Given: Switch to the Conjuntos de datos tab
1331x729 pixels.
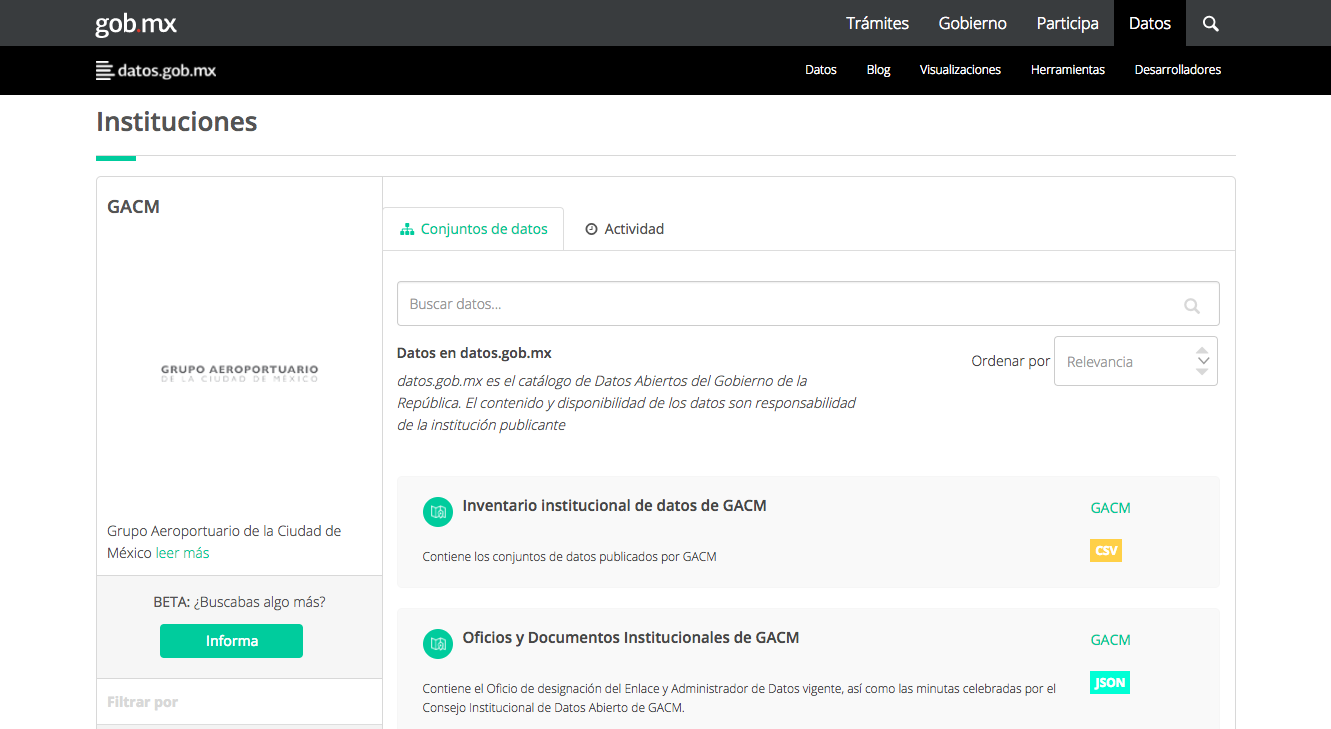Looking at the screenshot, I should [x=473, y=229].
